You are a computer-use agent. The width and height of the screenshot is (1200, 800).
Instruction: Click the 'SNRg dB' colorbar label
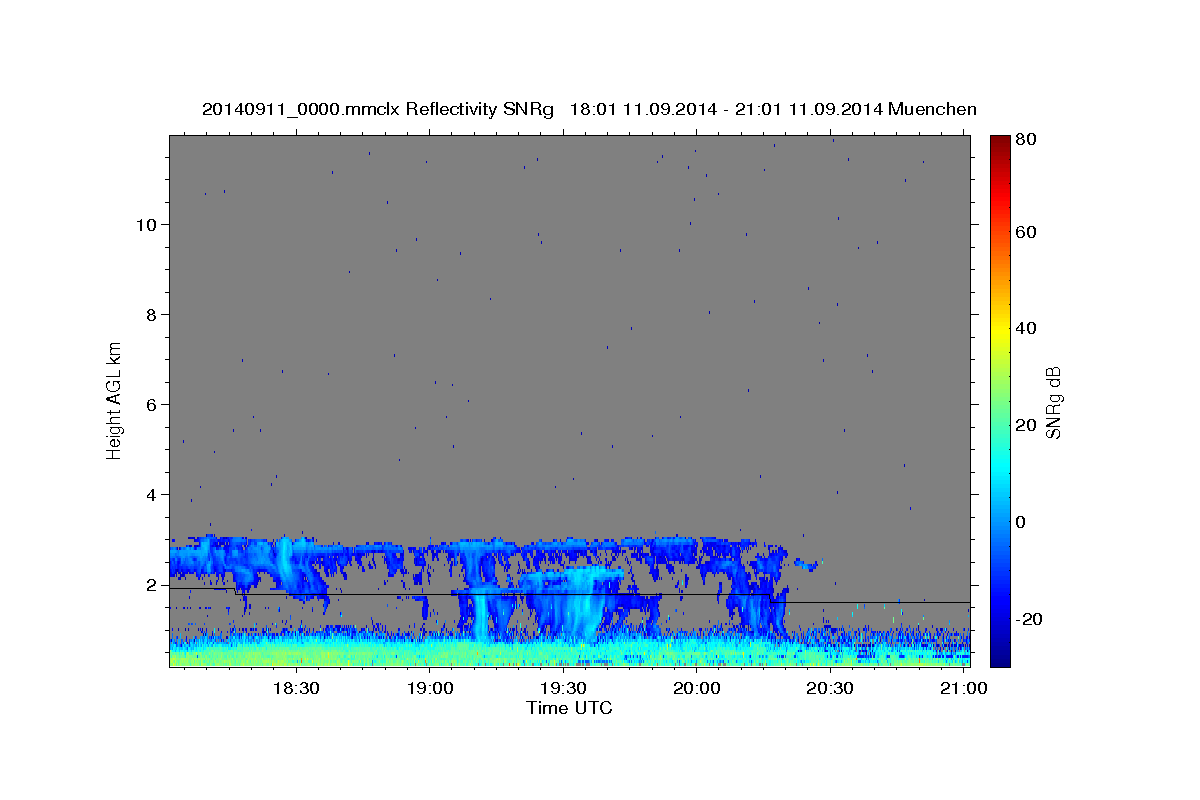(x=1053, y=402)
